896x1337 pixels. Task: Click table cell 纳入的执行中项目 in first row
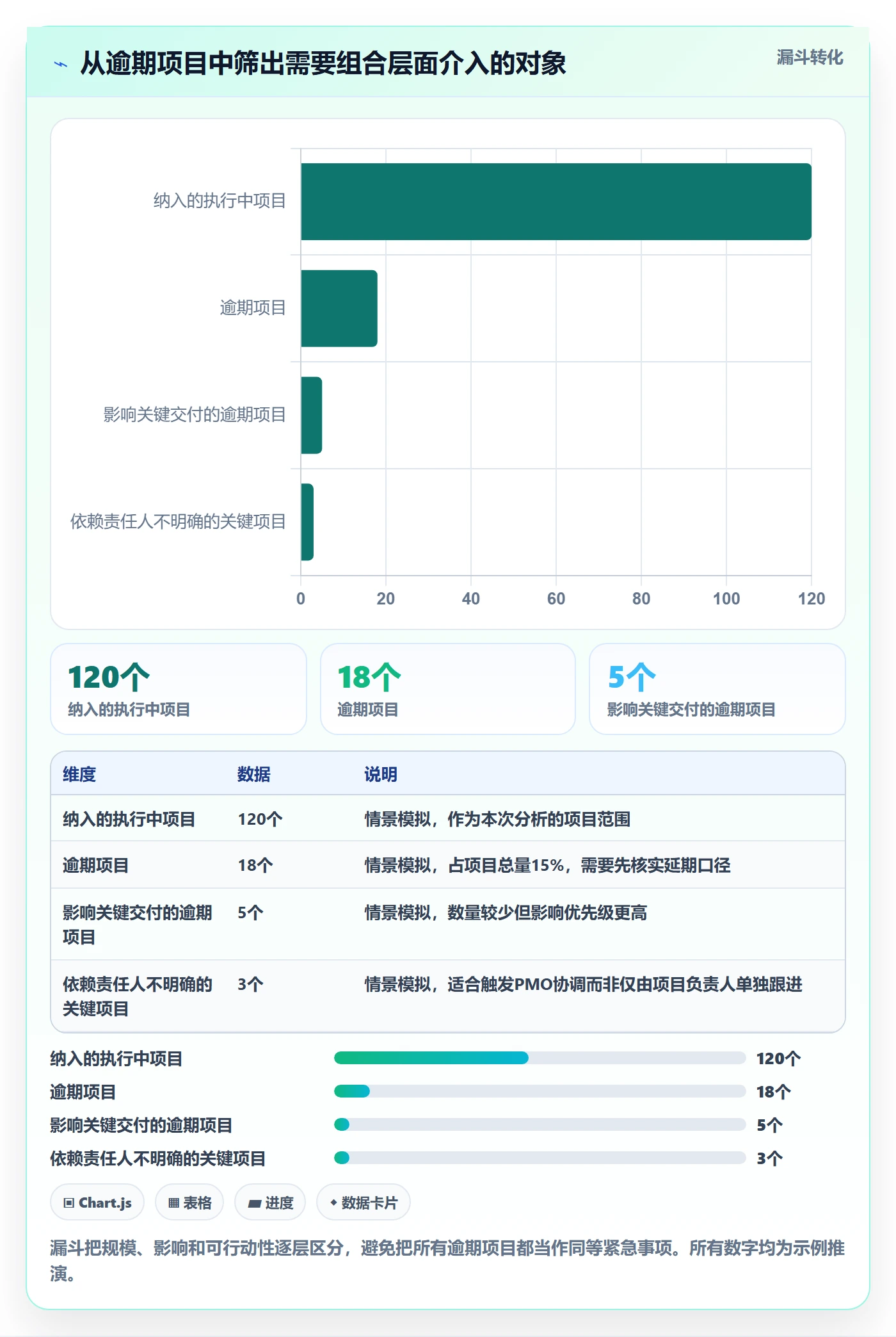pyautogui.click(x=129, y=819)
